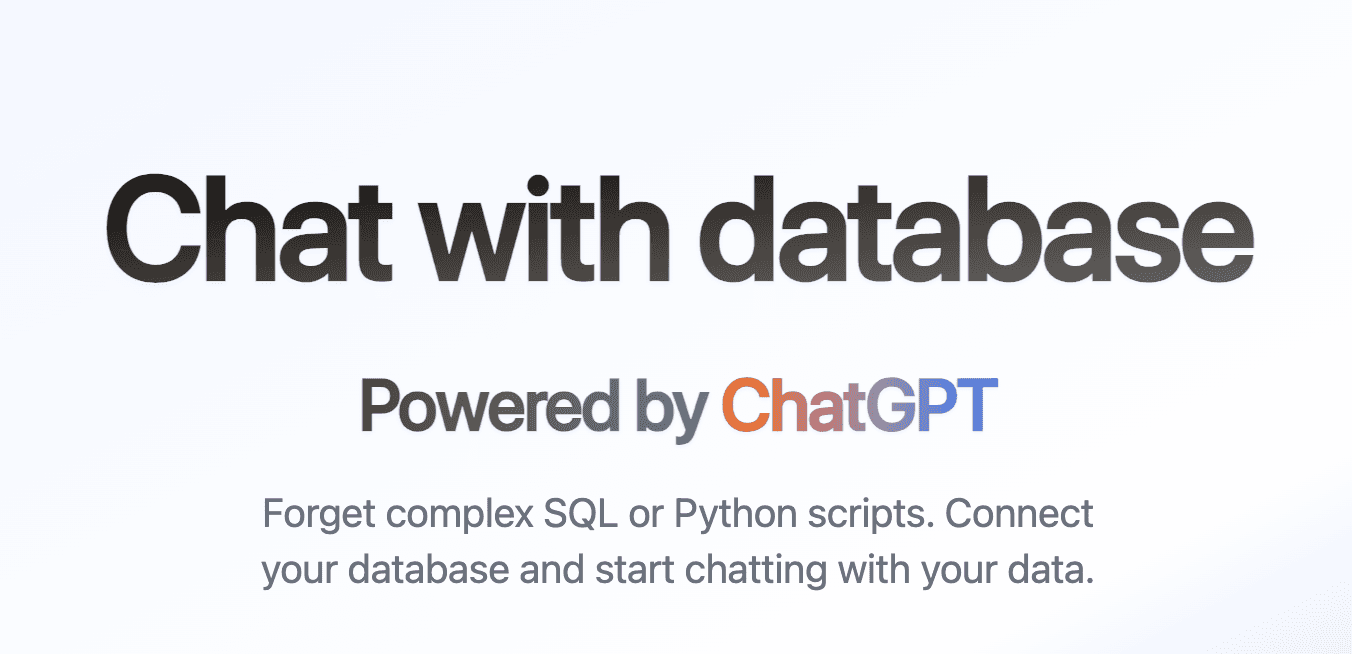
Task: Click the word "and" in the description
Action: [553, 569]
